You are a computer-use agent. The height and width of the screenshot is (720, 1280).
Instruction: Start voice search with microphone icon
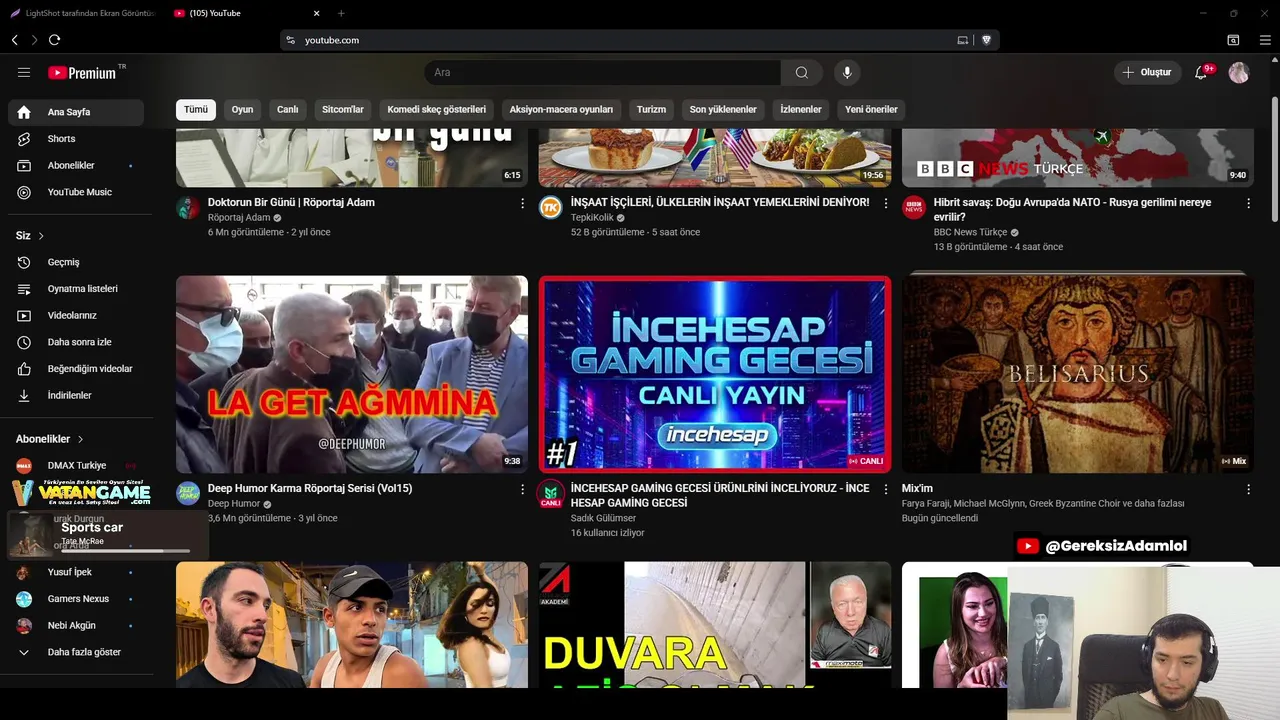click(847, 72)
